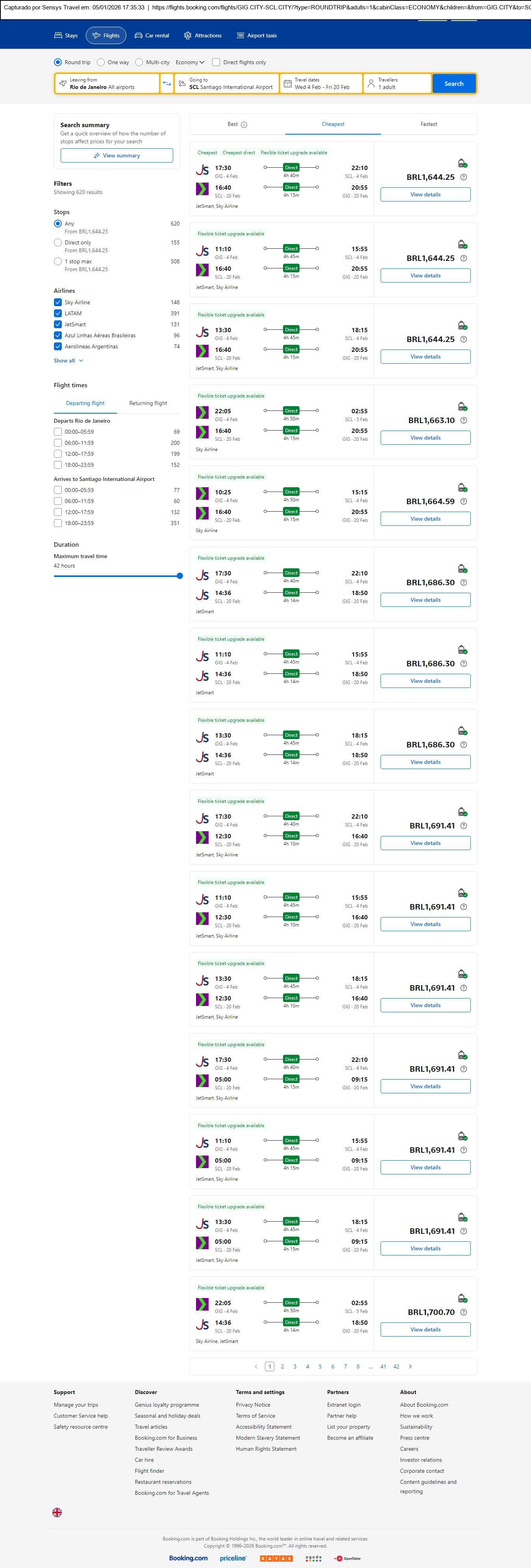The height and width of the screenshot is (1568, 531).
Task: Click the price help icon next to BRL1,663.10
Action: pyautogui.click(x=463, y=421)
